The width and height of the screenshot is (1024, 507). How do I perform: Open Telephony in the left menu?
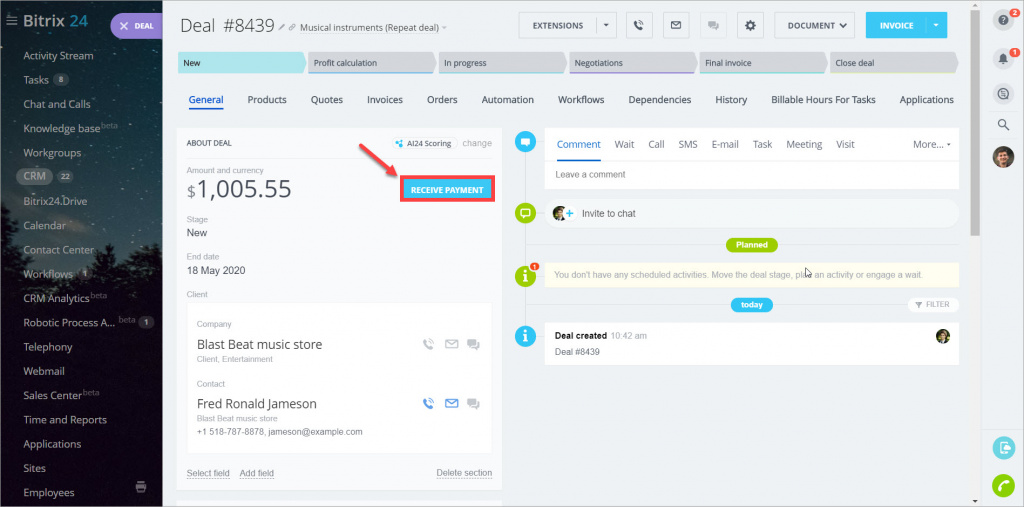[48, 347]
